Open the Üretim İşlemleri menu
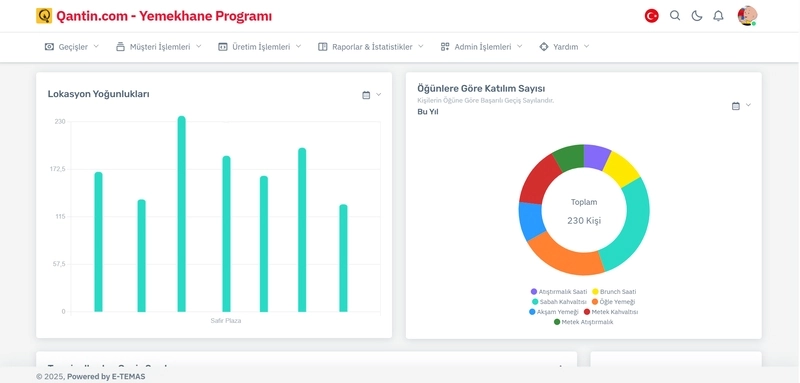 pos(260,47)
